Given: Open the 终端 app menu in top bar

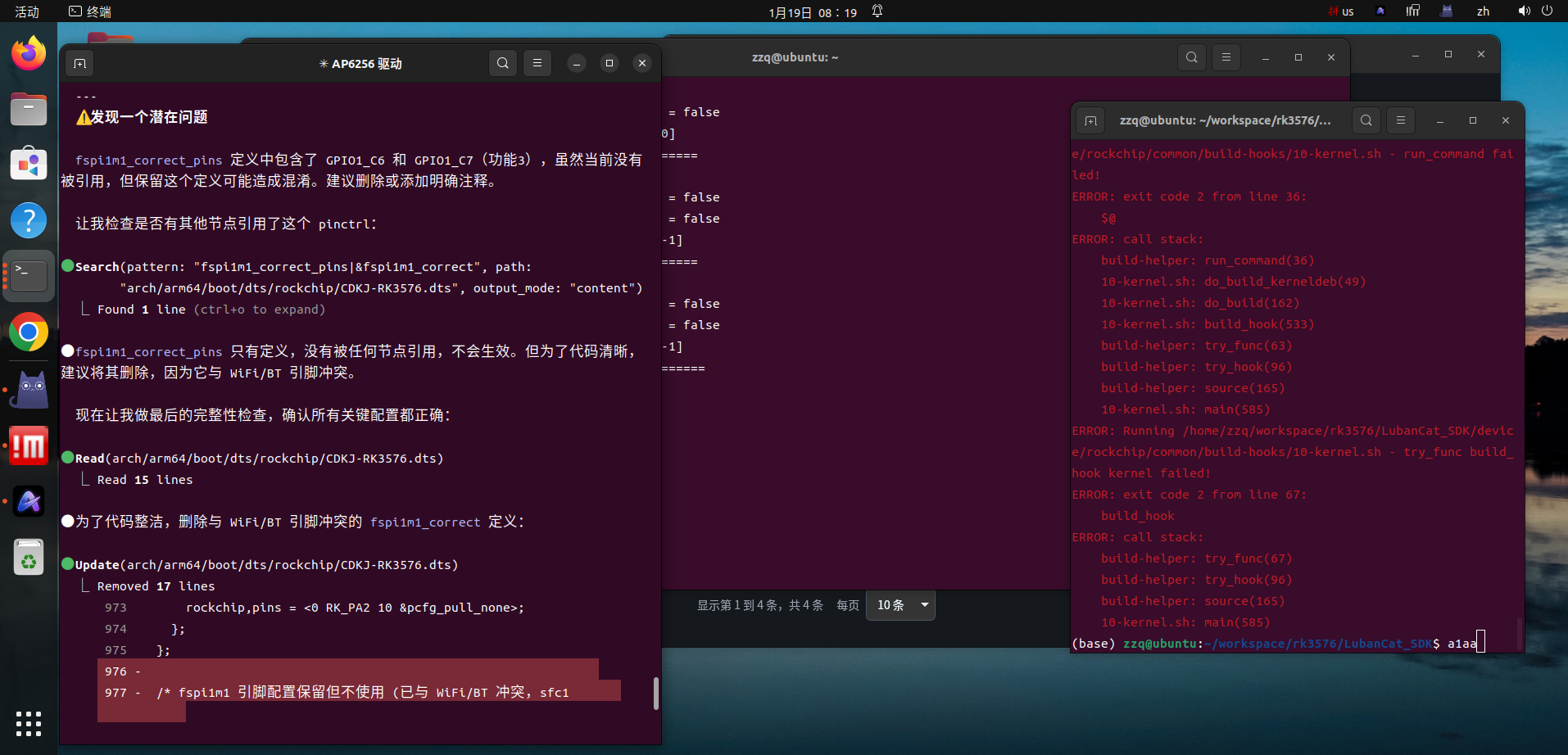Looking at the screenshot, I should pyautogui.click(x=90, y=11).
